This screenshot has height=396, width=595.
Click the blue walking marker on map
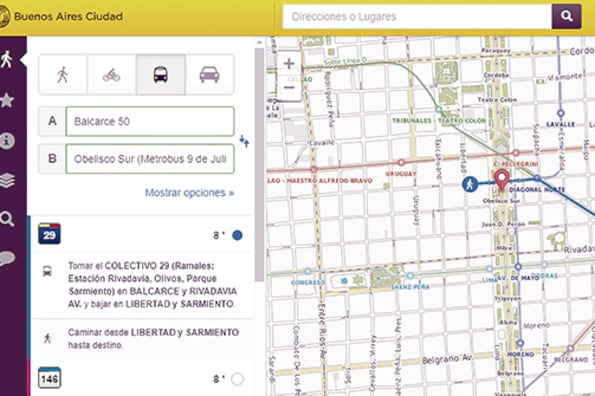(x=470, y=184)
